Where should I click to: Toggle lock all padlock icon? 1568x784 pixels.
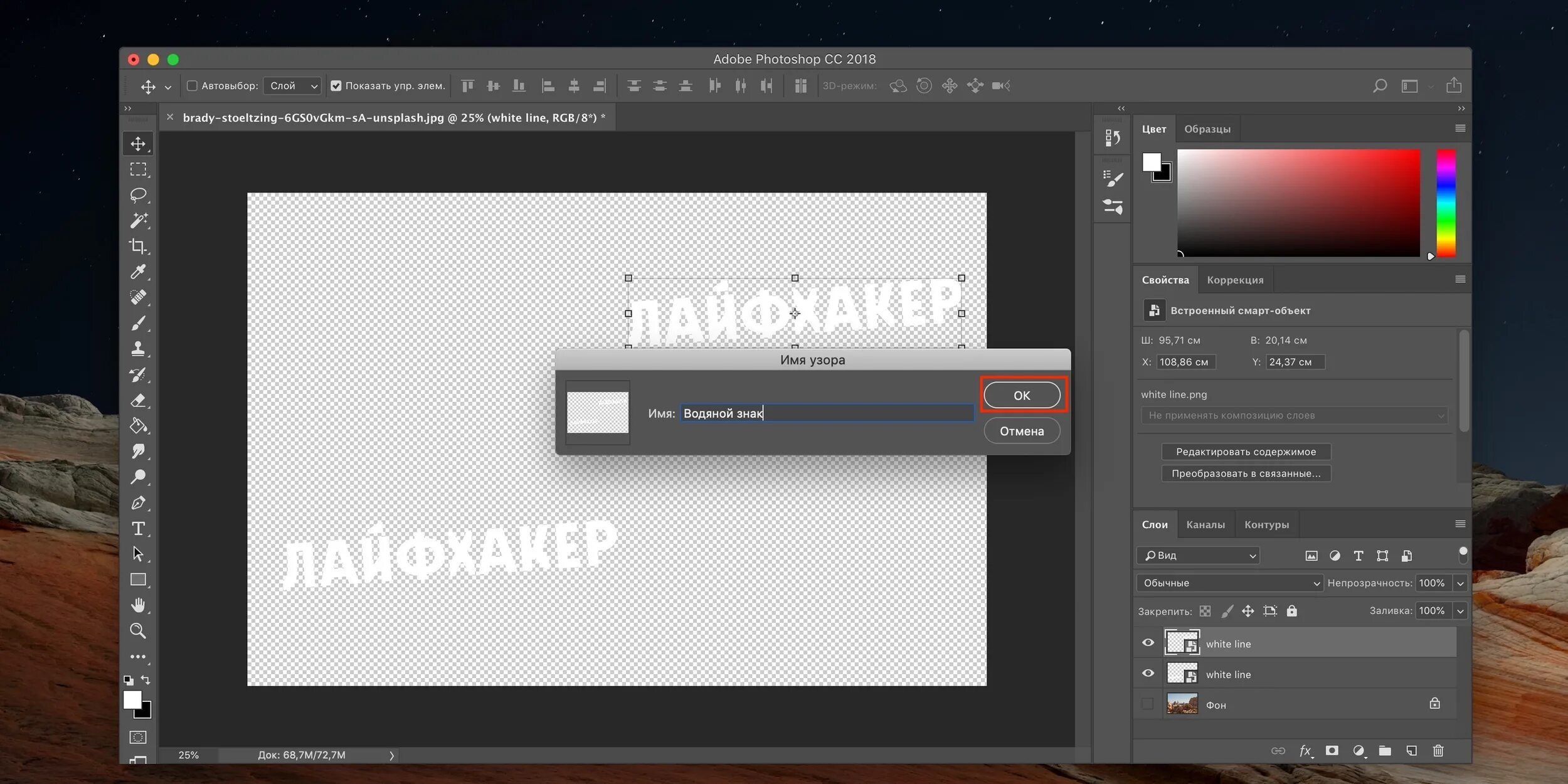click(1291, 611)
